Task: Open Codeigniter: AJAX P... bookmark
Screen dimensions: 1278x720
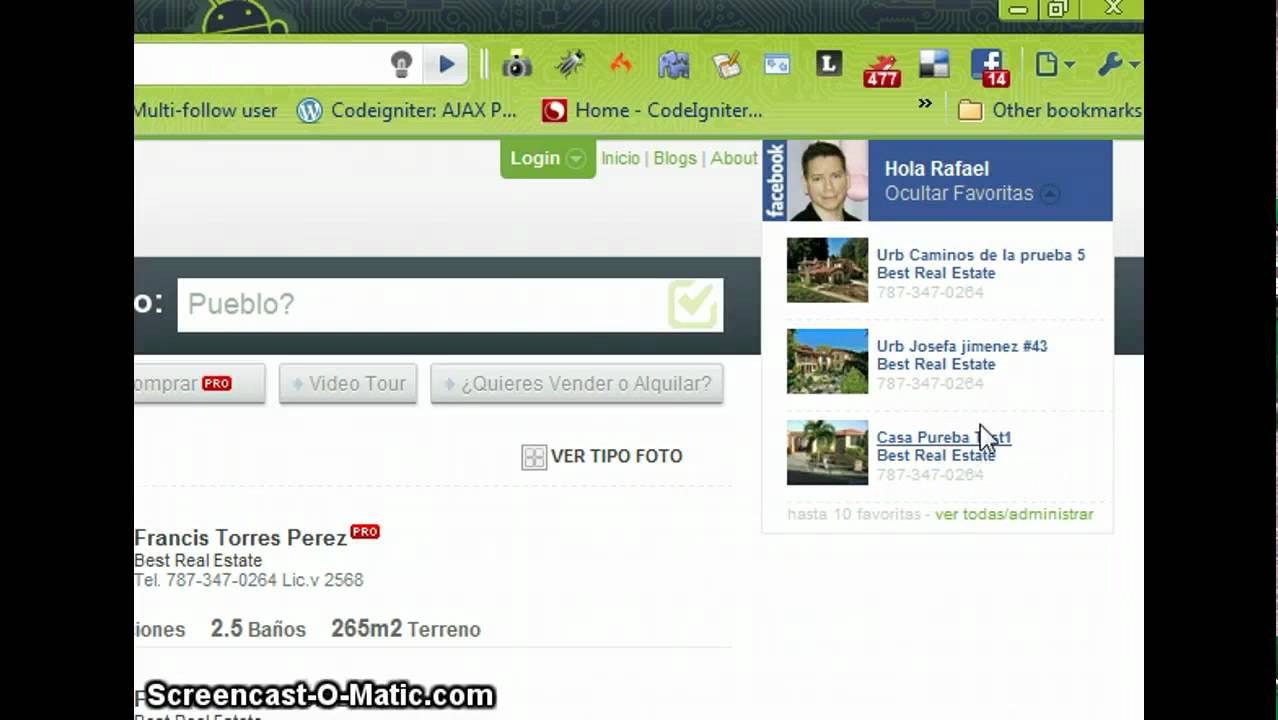Action: point(407,110)
